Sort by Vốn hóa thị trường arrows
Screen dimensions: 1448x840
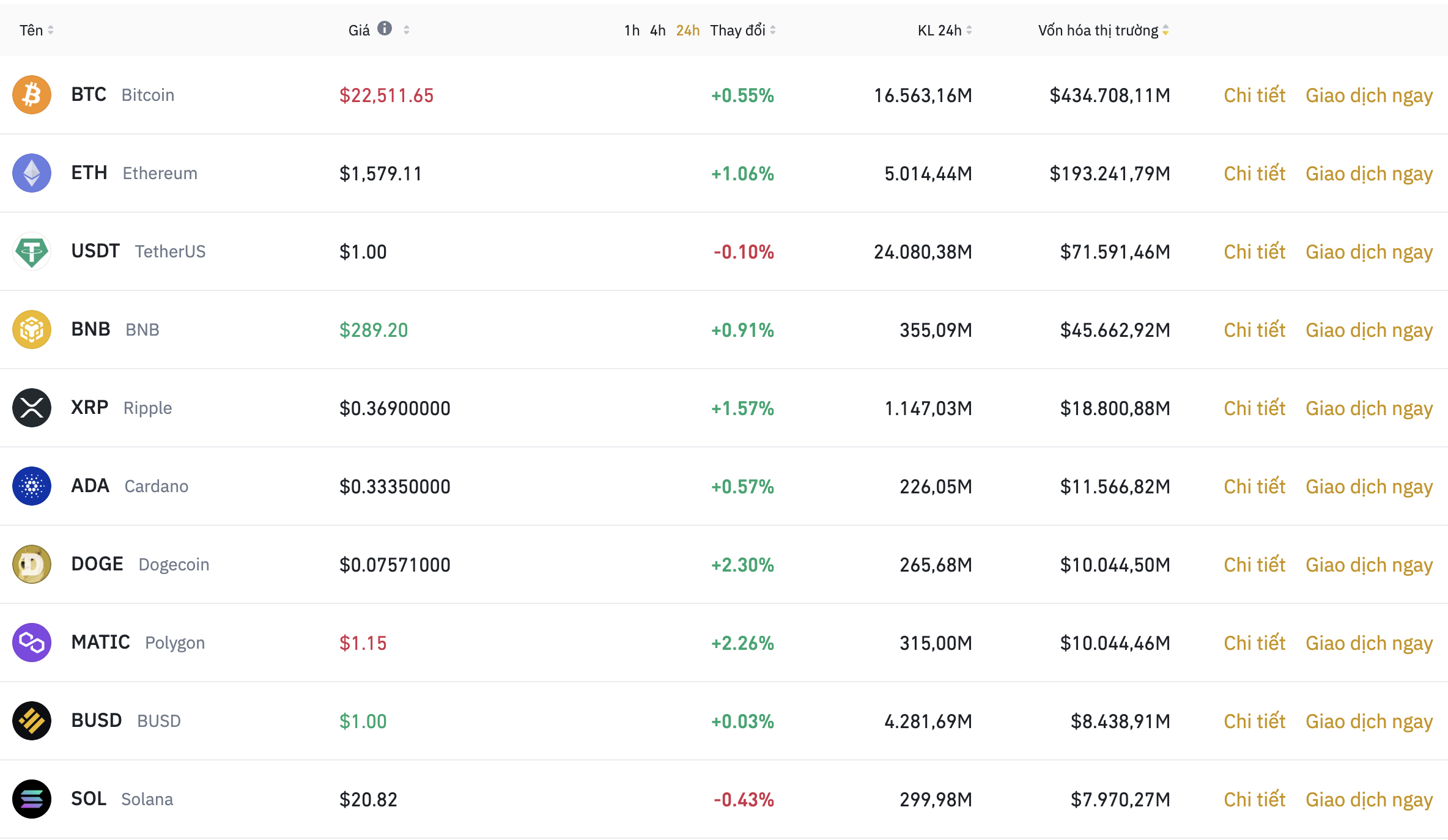point(1166,30)
